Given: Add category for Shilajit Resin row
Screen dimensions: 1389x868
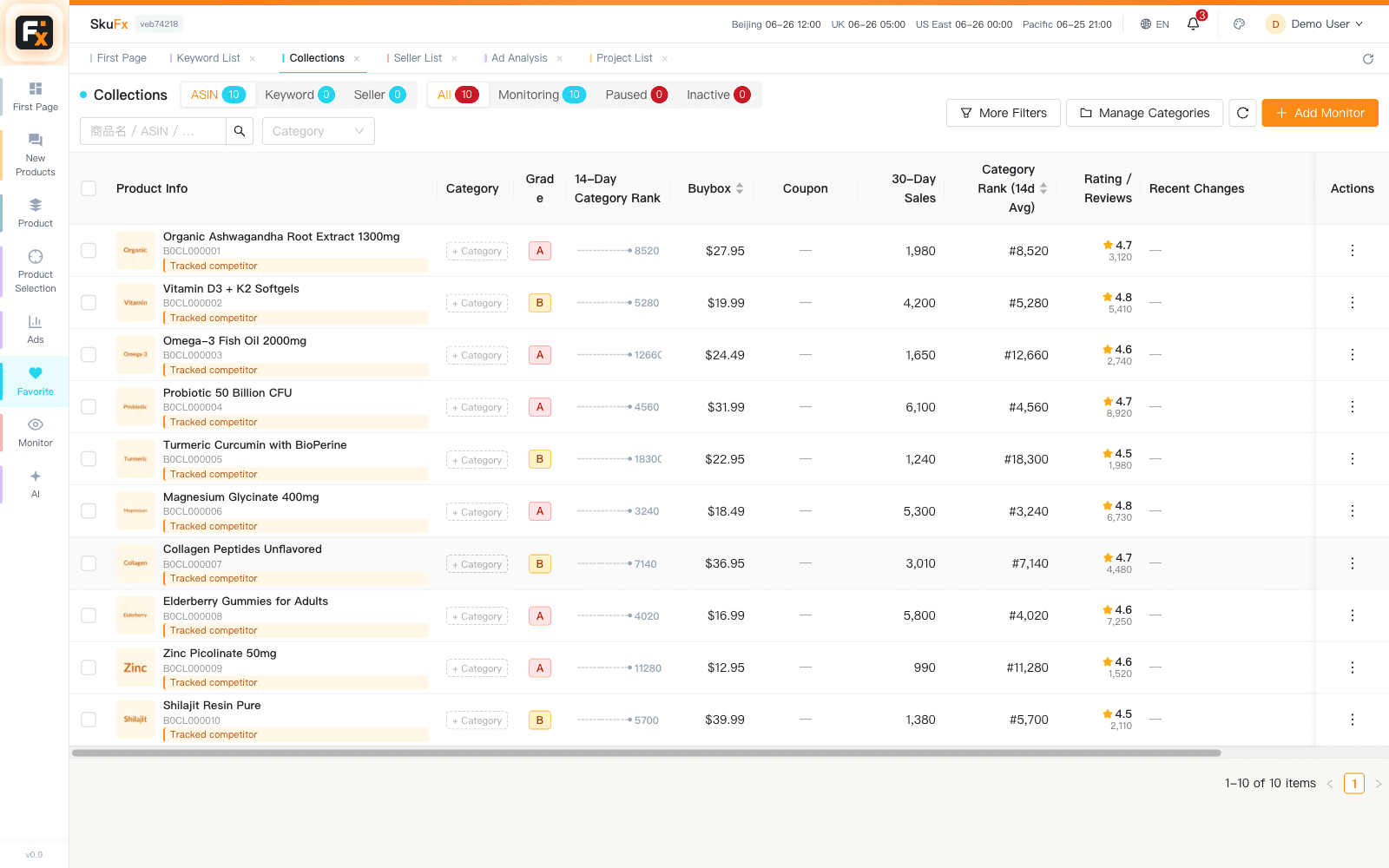Looking at the screenshot, I should (477, 720).
